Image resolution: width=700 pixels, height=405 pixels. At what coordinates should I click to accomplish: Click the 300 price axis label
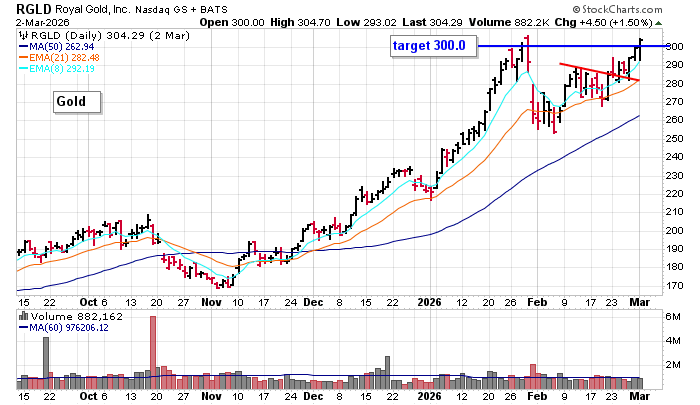tap(676, 47)
